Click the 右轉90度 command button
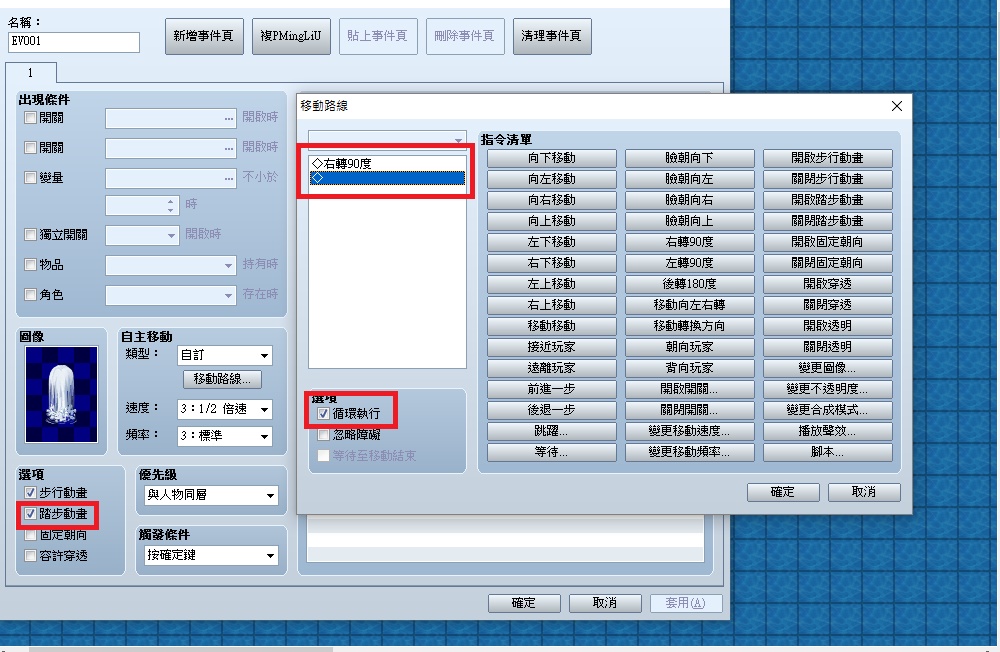Image resolution: width=1000 pixels, height=652 pixels. (689, 242)
